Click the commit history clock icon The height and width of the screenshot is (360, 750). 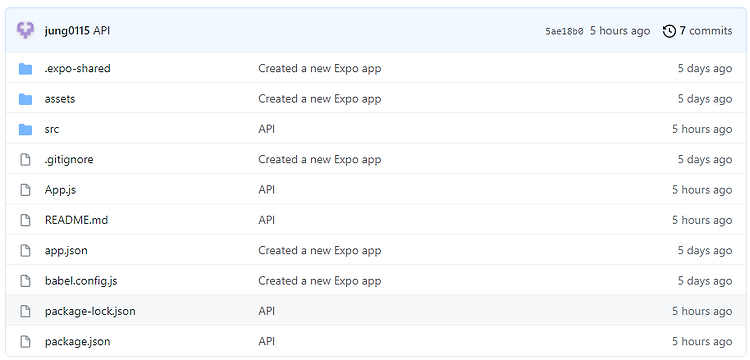(x=669, y=31)
